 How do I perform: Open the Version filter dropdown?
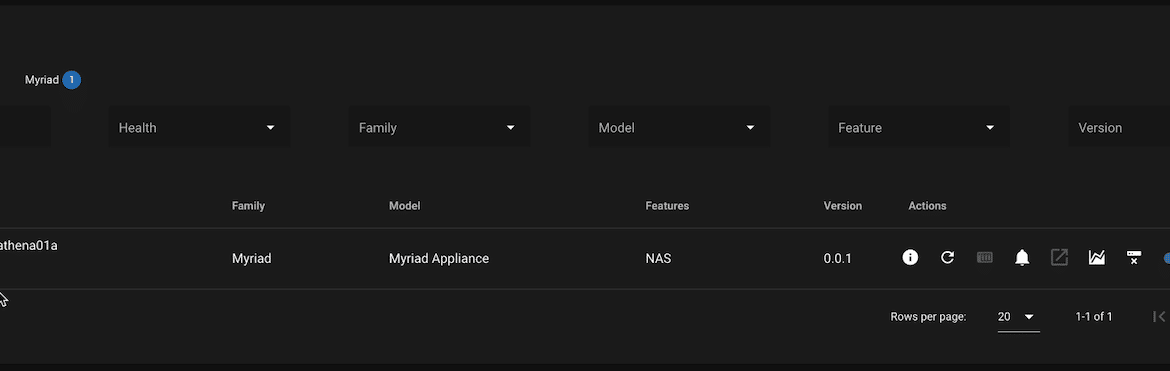point(1119,128)
